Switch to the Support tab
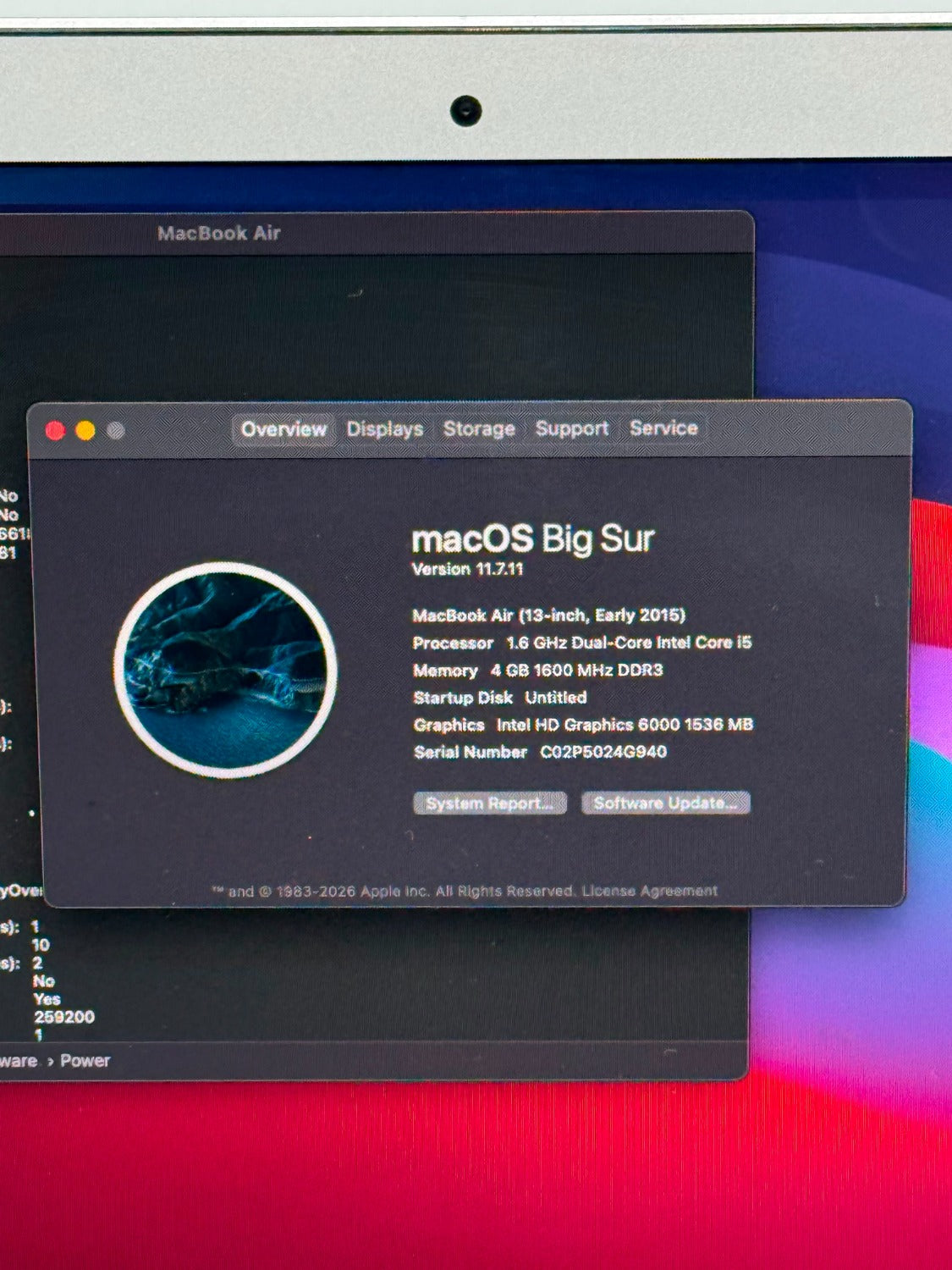This screenshot has width=952, height=1270. pos(572,428)
